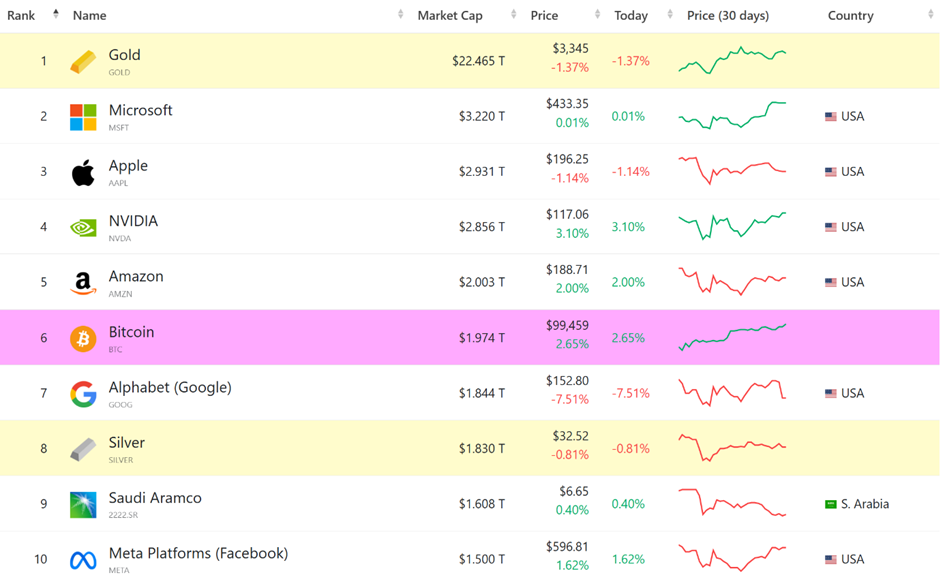This screenshot has width=945, height=586.
Task: Sort the table by Country
Action: point(850,15)
